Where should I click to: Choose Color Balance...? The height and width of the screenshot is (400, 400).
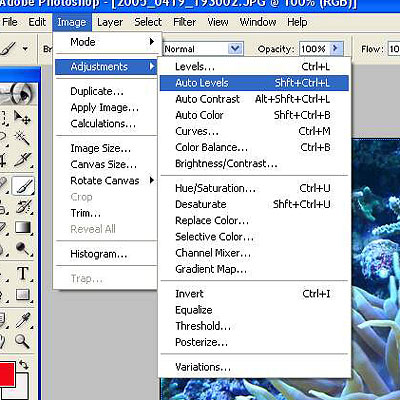(x=254, y=147)
